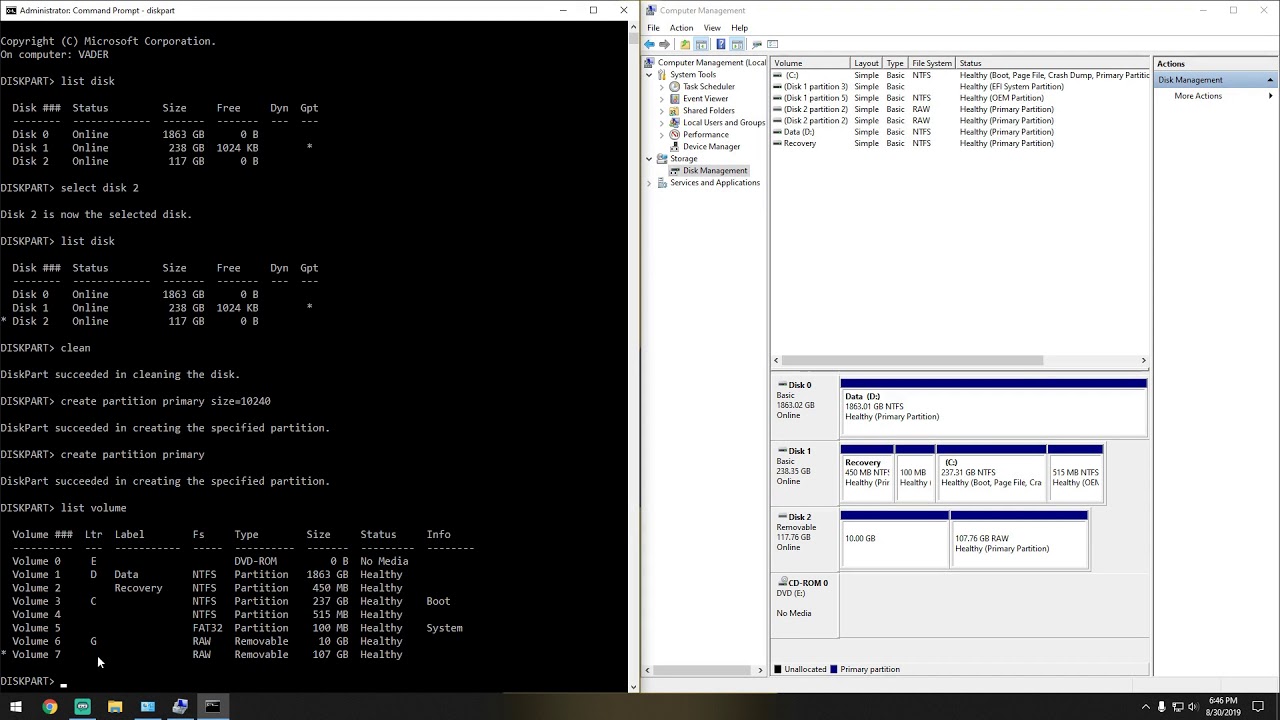Click the CD-ROM 0 DVD (E:) label
This screenshot has width=1280, height=720.
[x=804, y=604]
